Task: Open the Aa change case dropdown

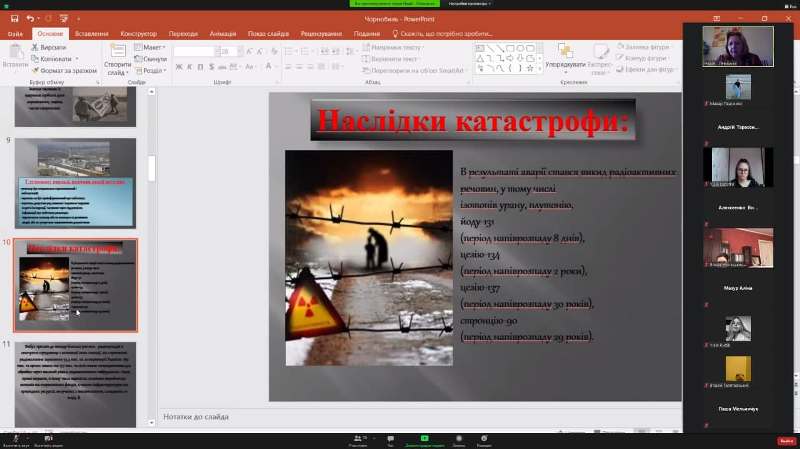Action: point(249,67)
